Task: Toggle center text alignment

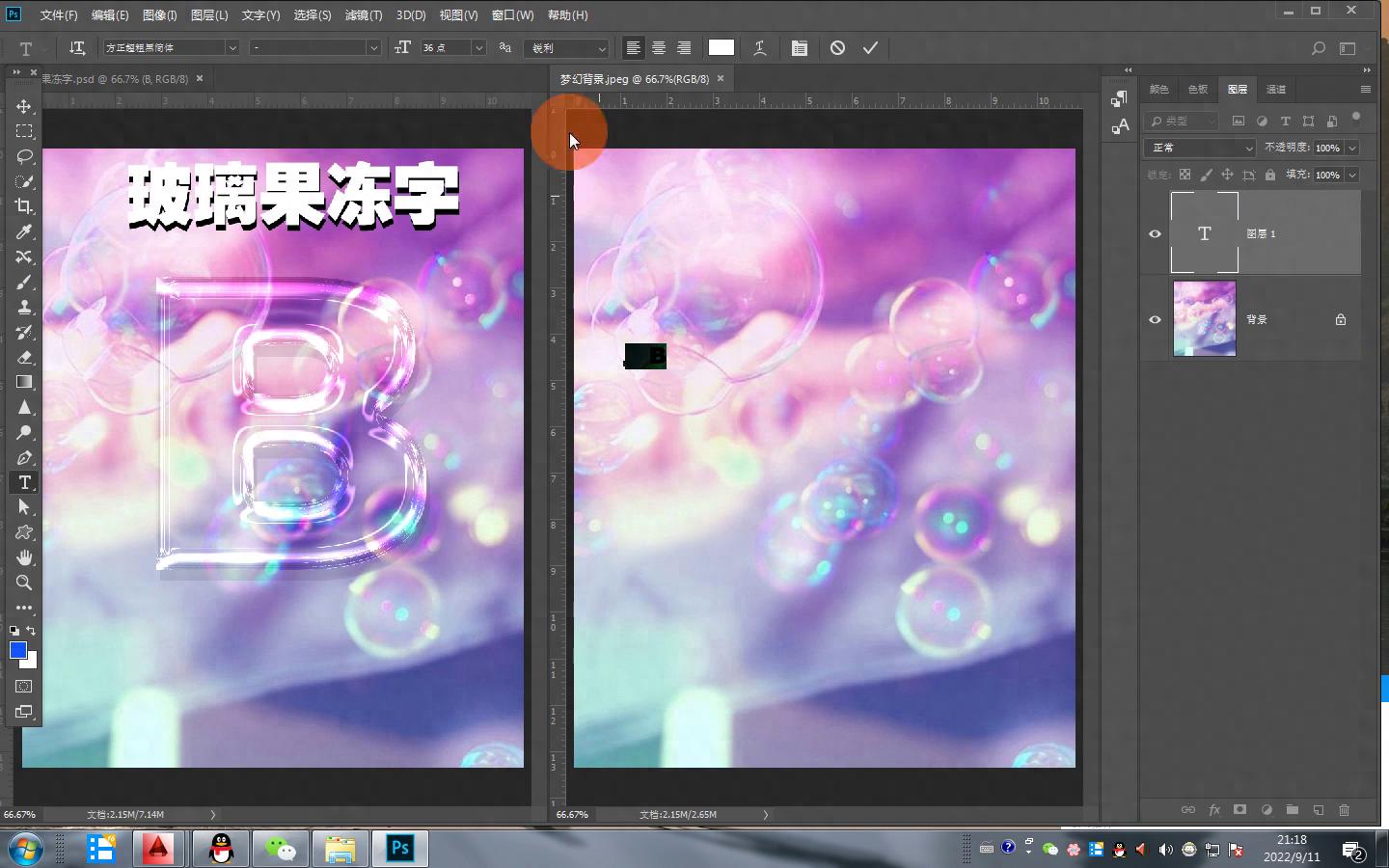Action: [659, 48]
